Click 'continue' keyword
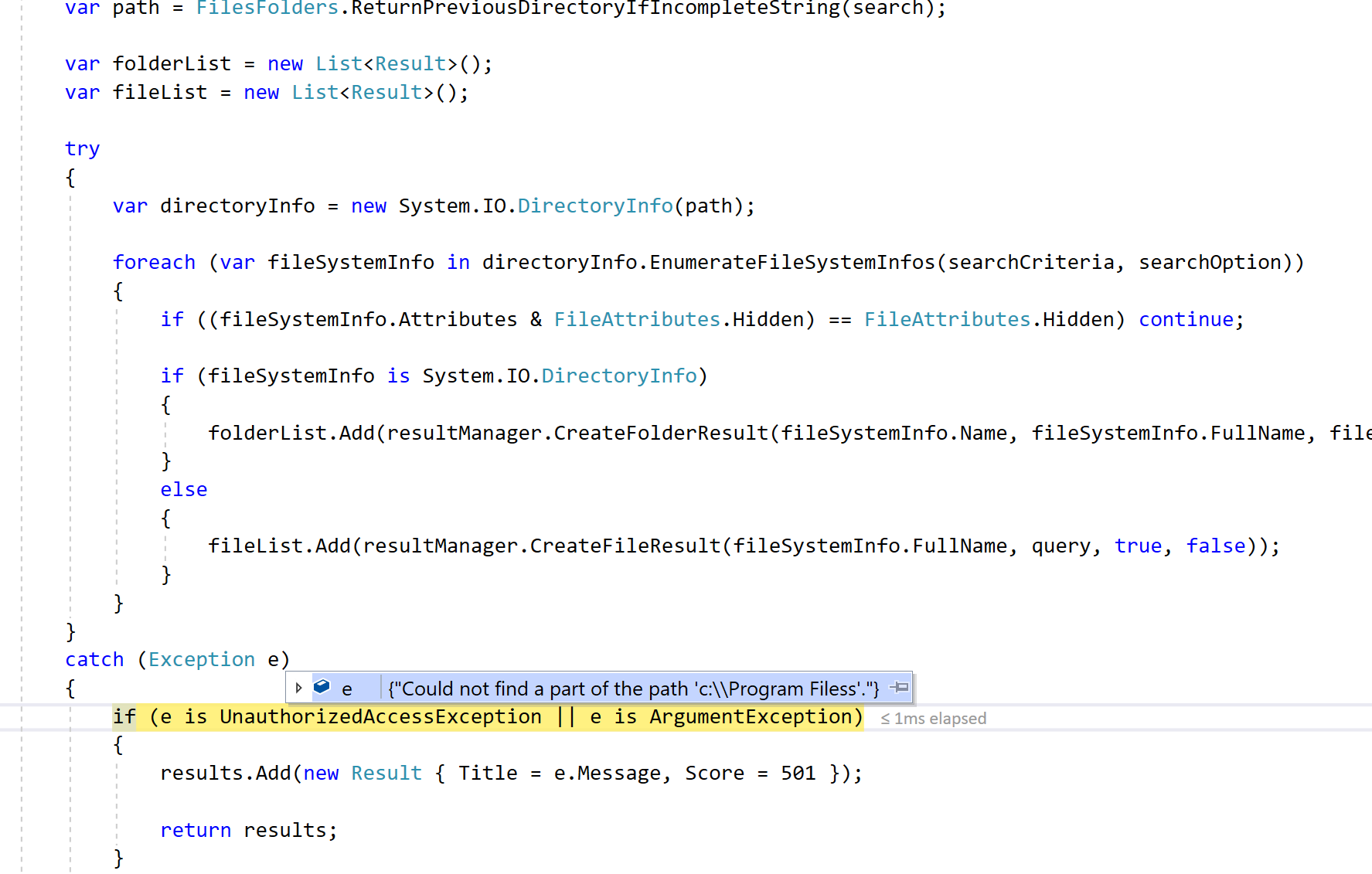The width and height of the screenshot is (1372, 874). (1186, 320)
